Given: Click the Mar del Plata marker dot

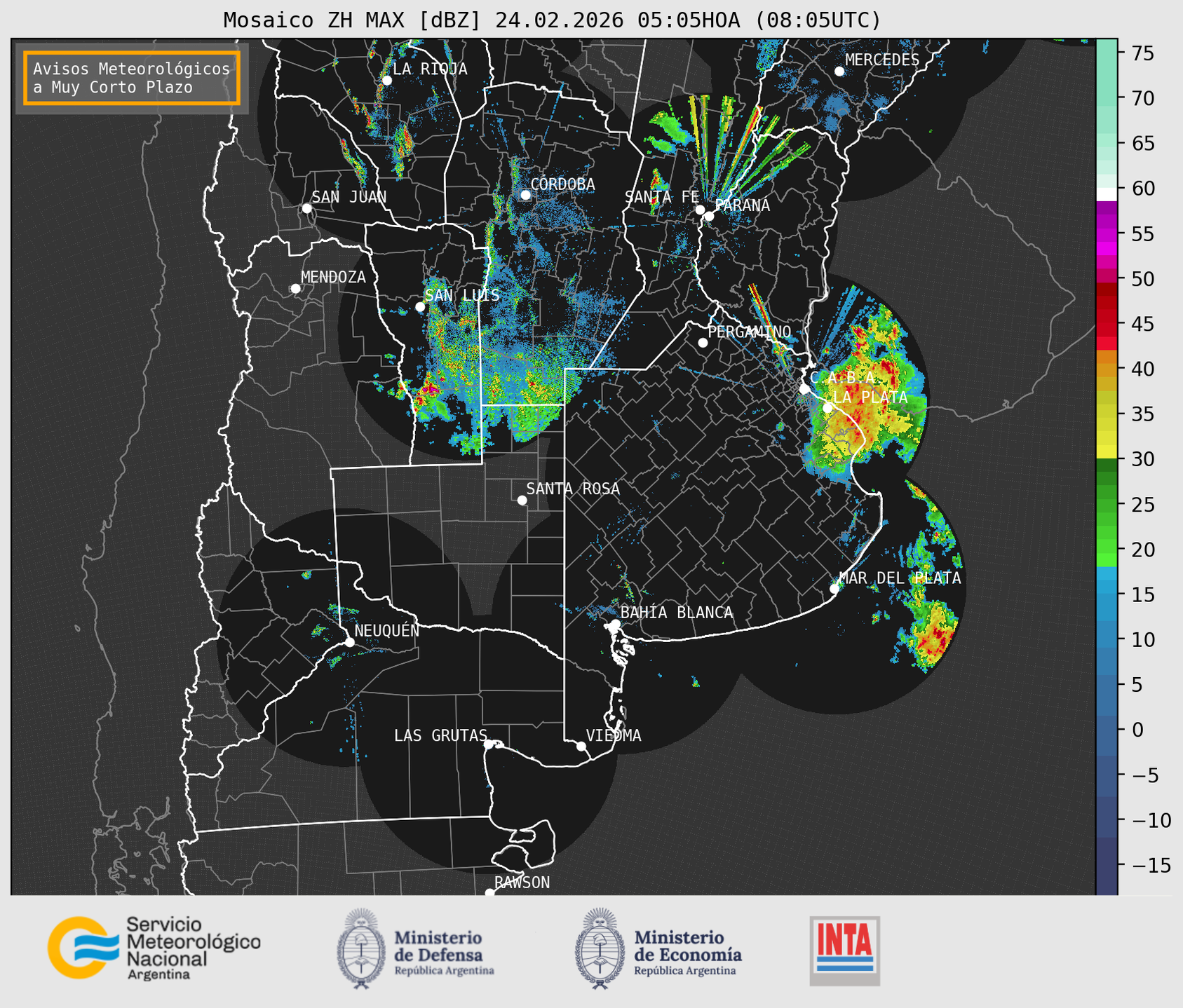Looking at the screenshot, I should pyautogui.click(x=834, y=589).
